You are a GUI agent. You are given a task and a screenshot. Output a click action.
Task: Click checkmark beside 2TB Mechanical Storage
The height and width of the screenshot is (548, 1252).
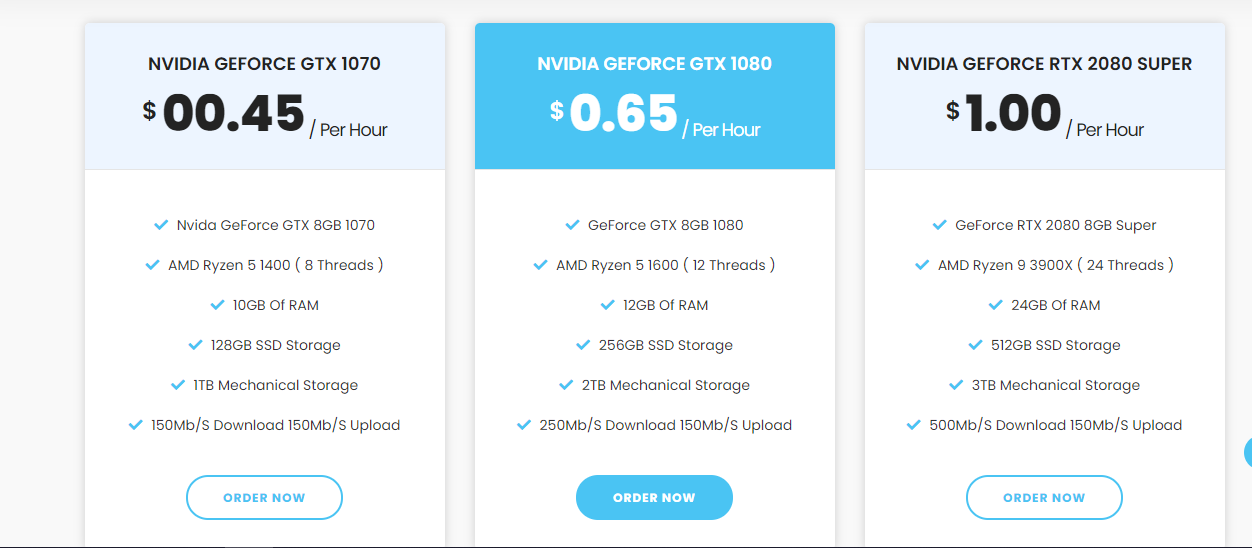pyautogui.click(x=566, y=385)
